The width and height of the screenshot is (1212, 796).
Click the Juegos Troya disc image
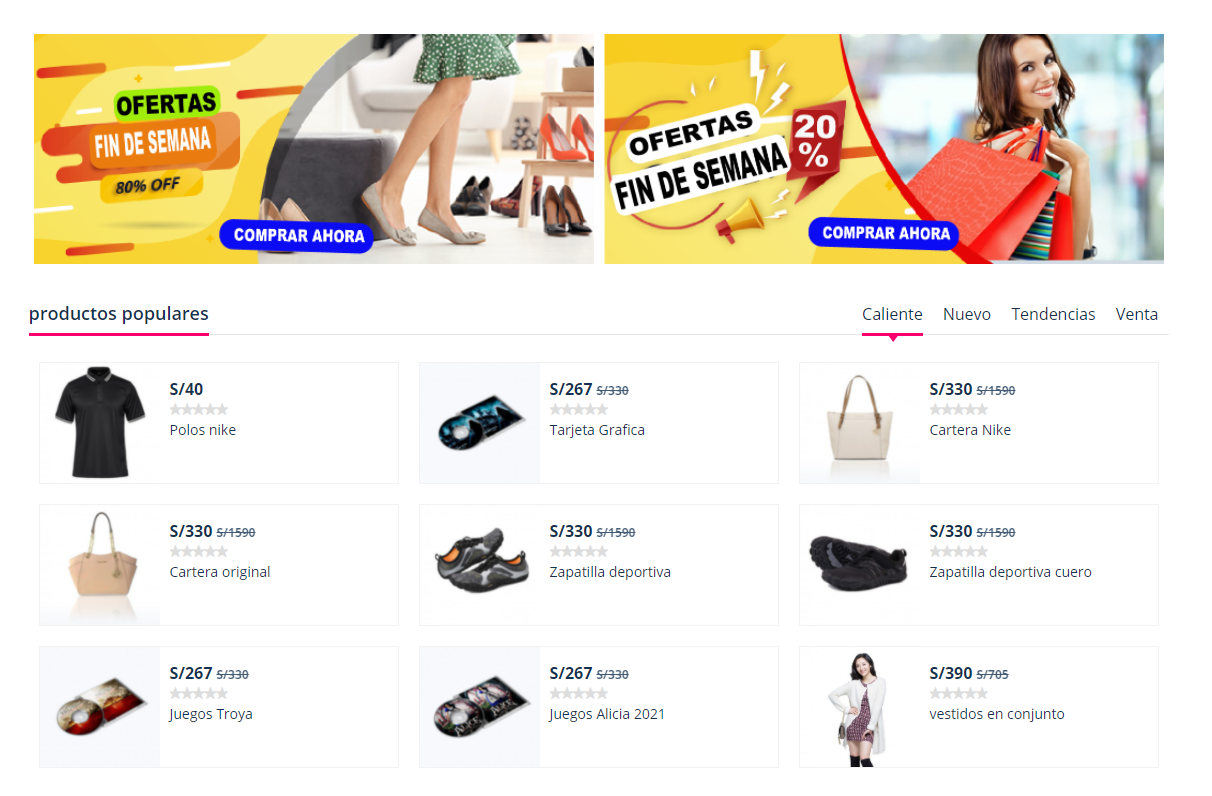point(100,707)
